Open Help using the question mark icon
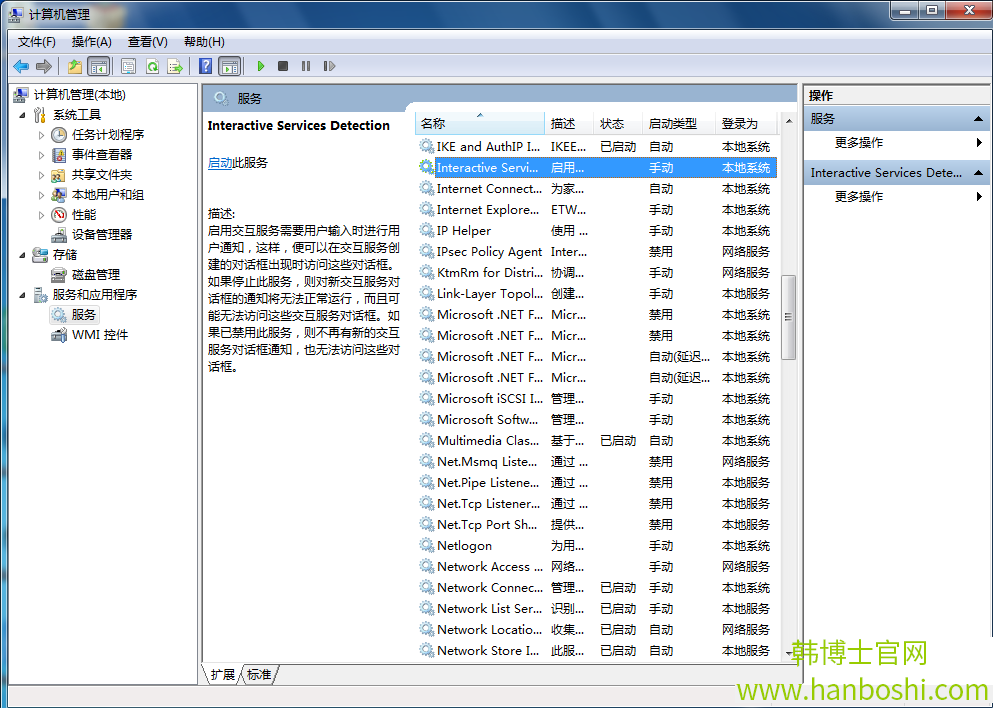 click(x=205, y=66)
